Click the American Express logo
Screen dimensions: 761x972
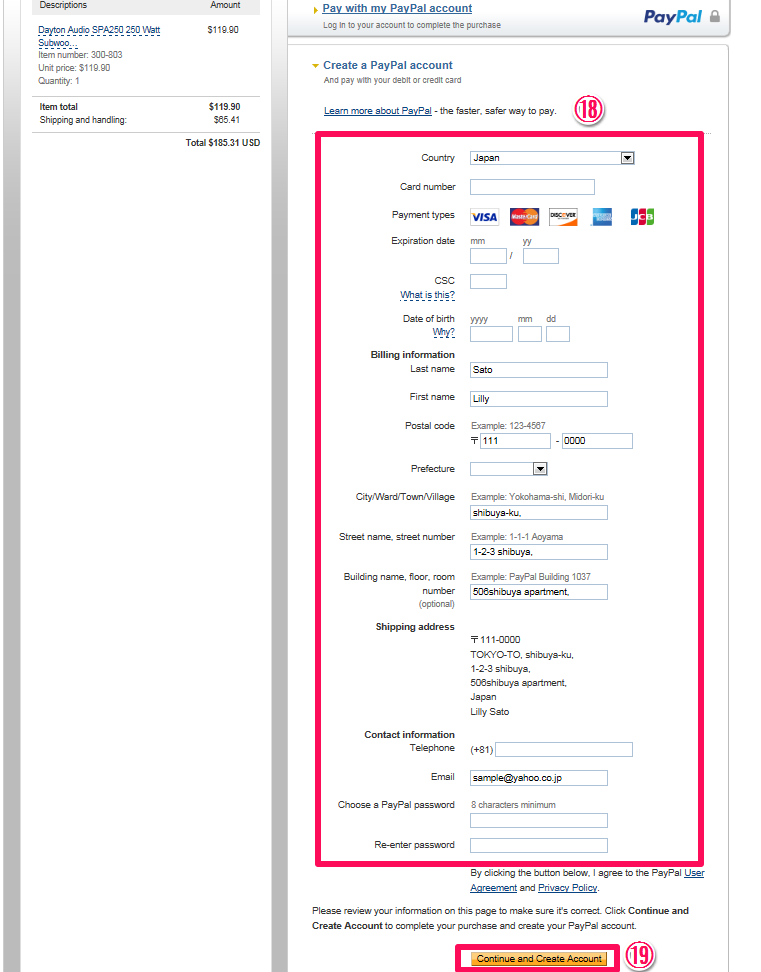coord(602,217)
